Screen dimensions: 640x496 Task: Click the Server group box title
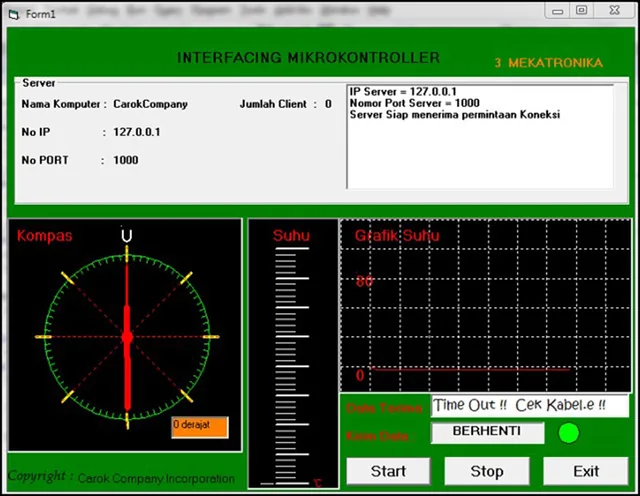click(39, 83)
